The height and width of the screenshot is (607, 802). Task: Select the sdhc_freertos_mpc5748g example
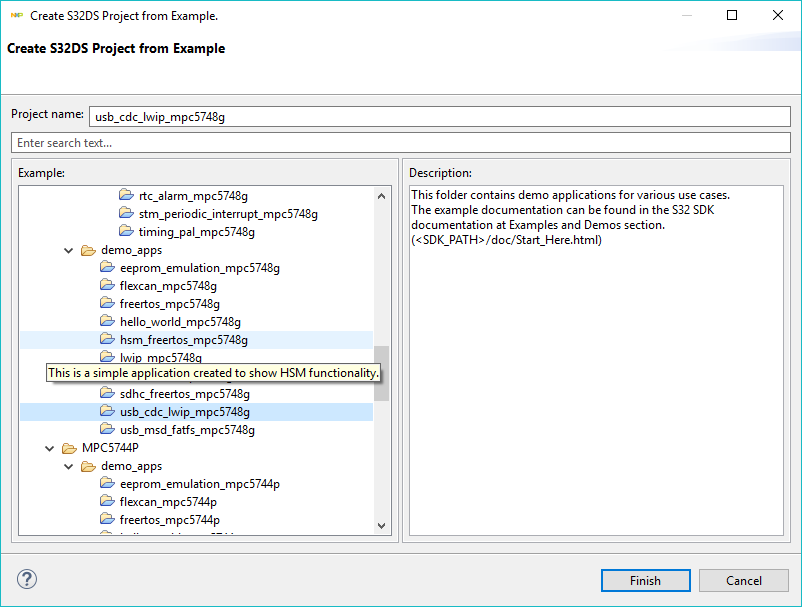[x=184, y=394]
